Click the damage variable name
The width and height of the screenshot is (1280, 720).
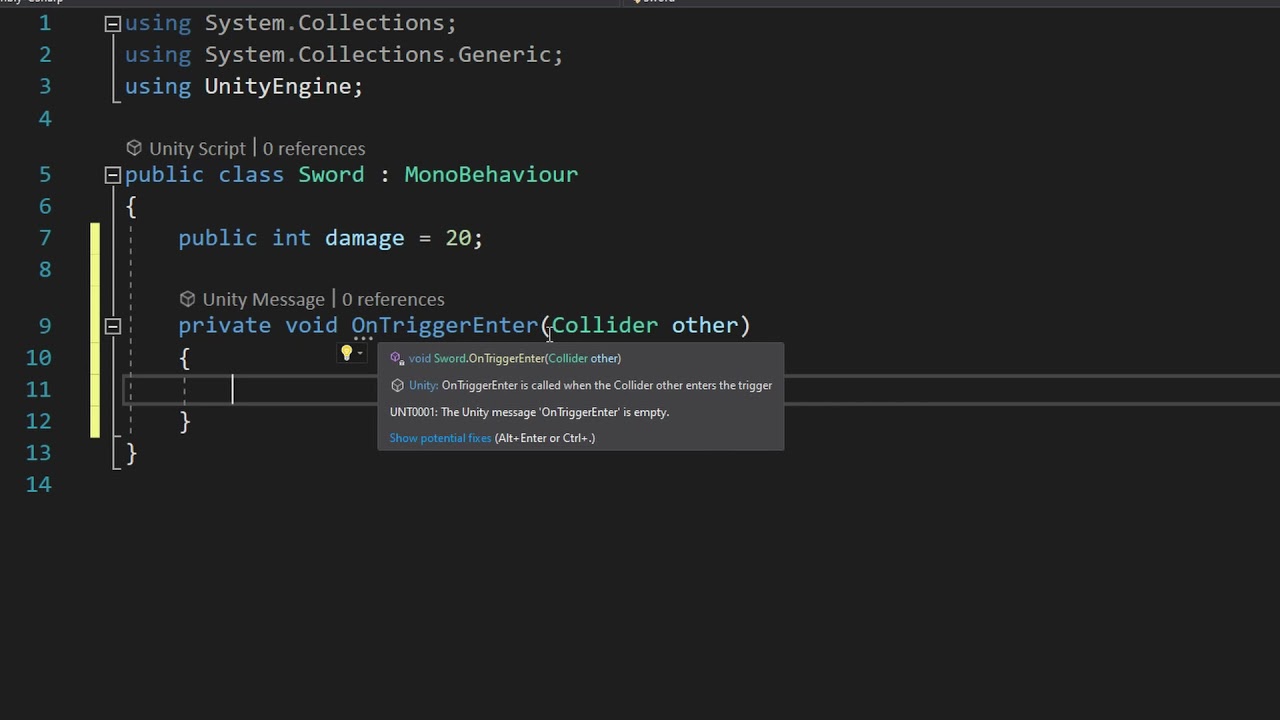[364, 238]
